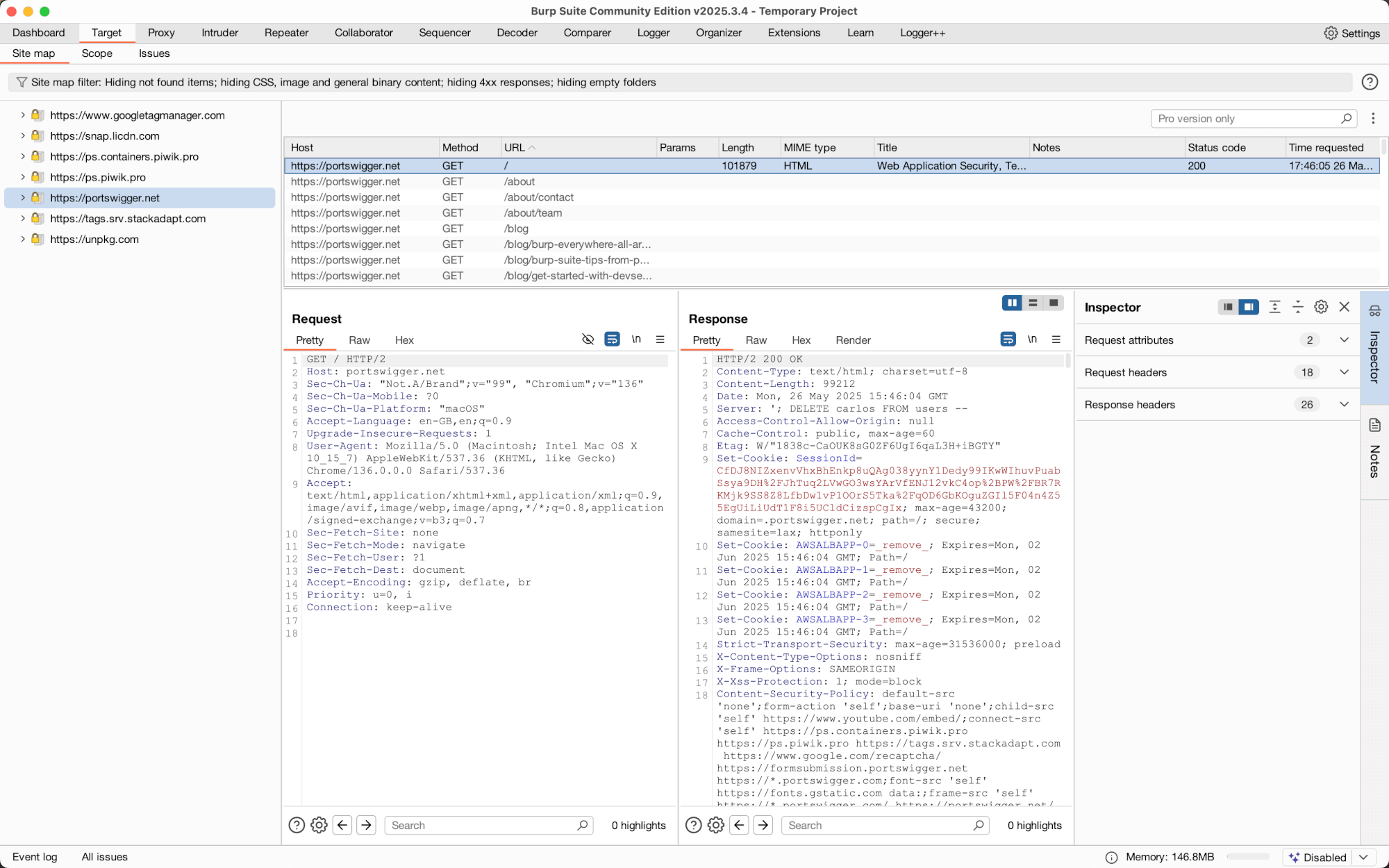This screenshot has height=868, width=1389.
Task: Expand https://ps.piwik.pro tree node
Action: 23,177
